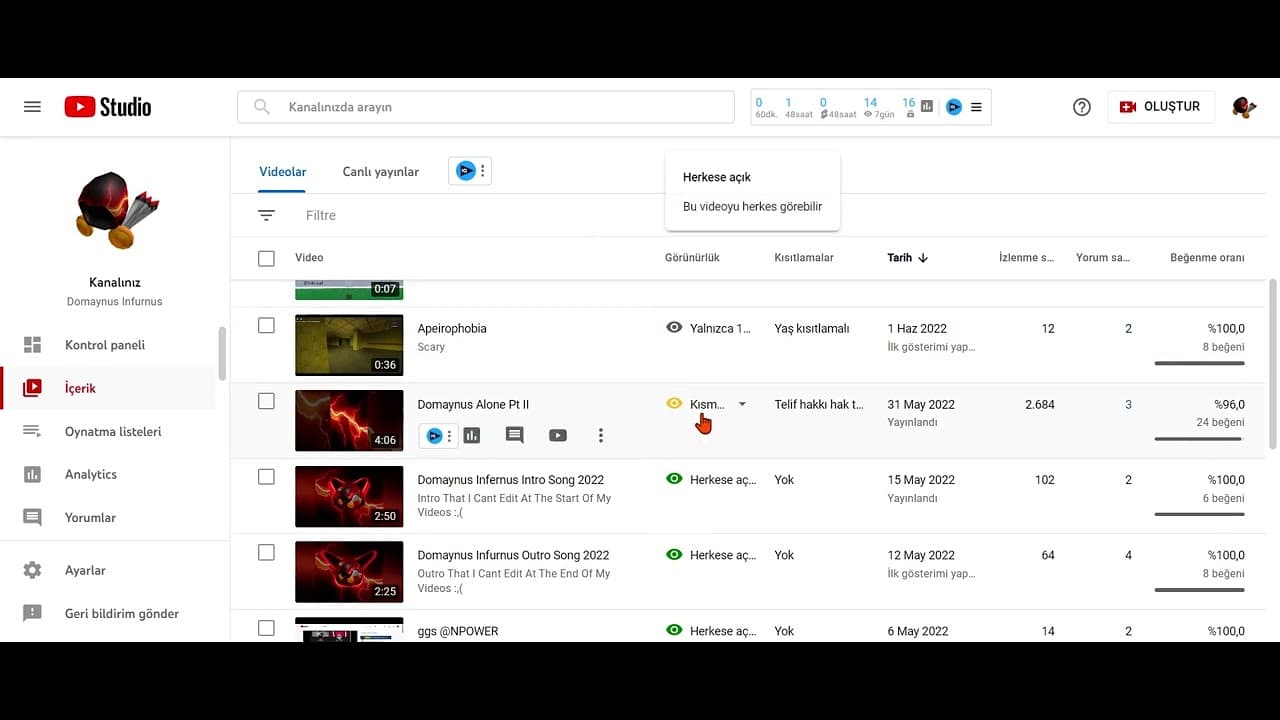Click the search magnifier icon

[x=262, y=107]
